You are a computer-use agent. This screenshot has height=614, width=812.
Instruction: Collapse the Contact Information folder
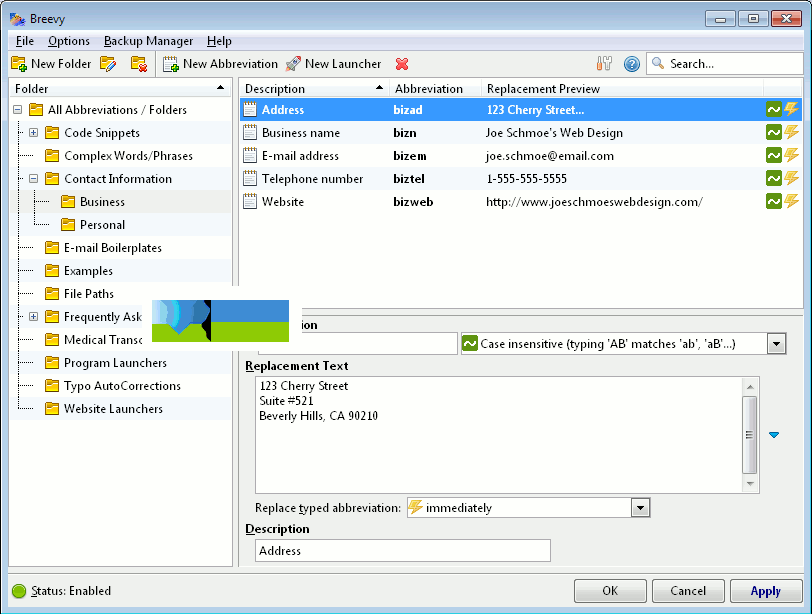pos(33,179)
